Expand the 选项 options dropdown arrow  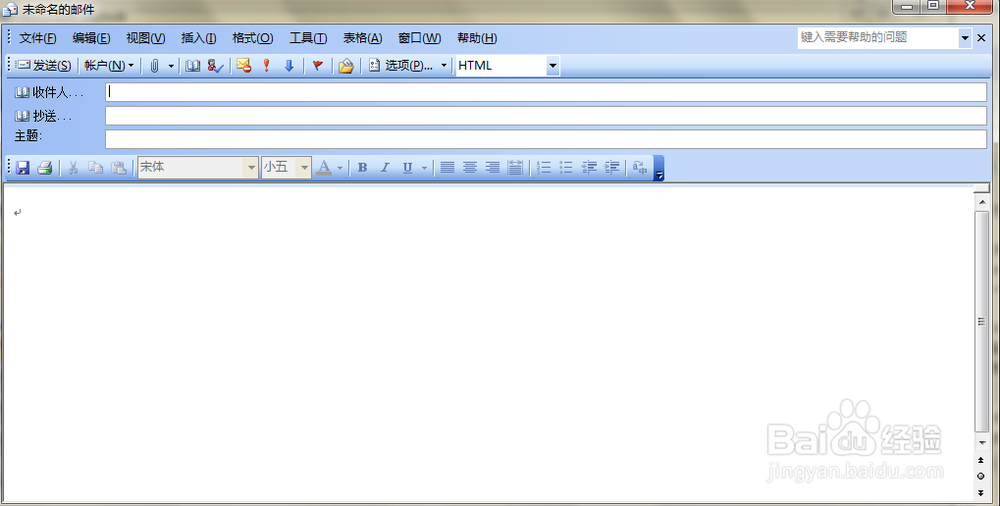(444, 66)
